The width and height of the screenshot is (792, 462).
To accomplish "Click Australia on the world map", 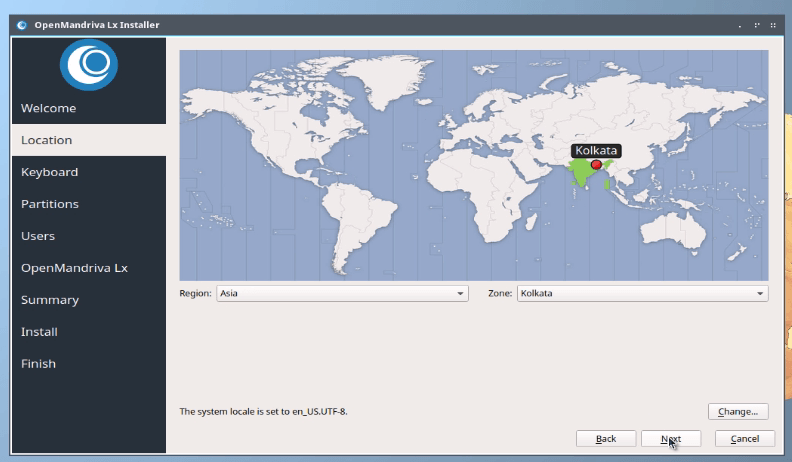I will [674, 232].
